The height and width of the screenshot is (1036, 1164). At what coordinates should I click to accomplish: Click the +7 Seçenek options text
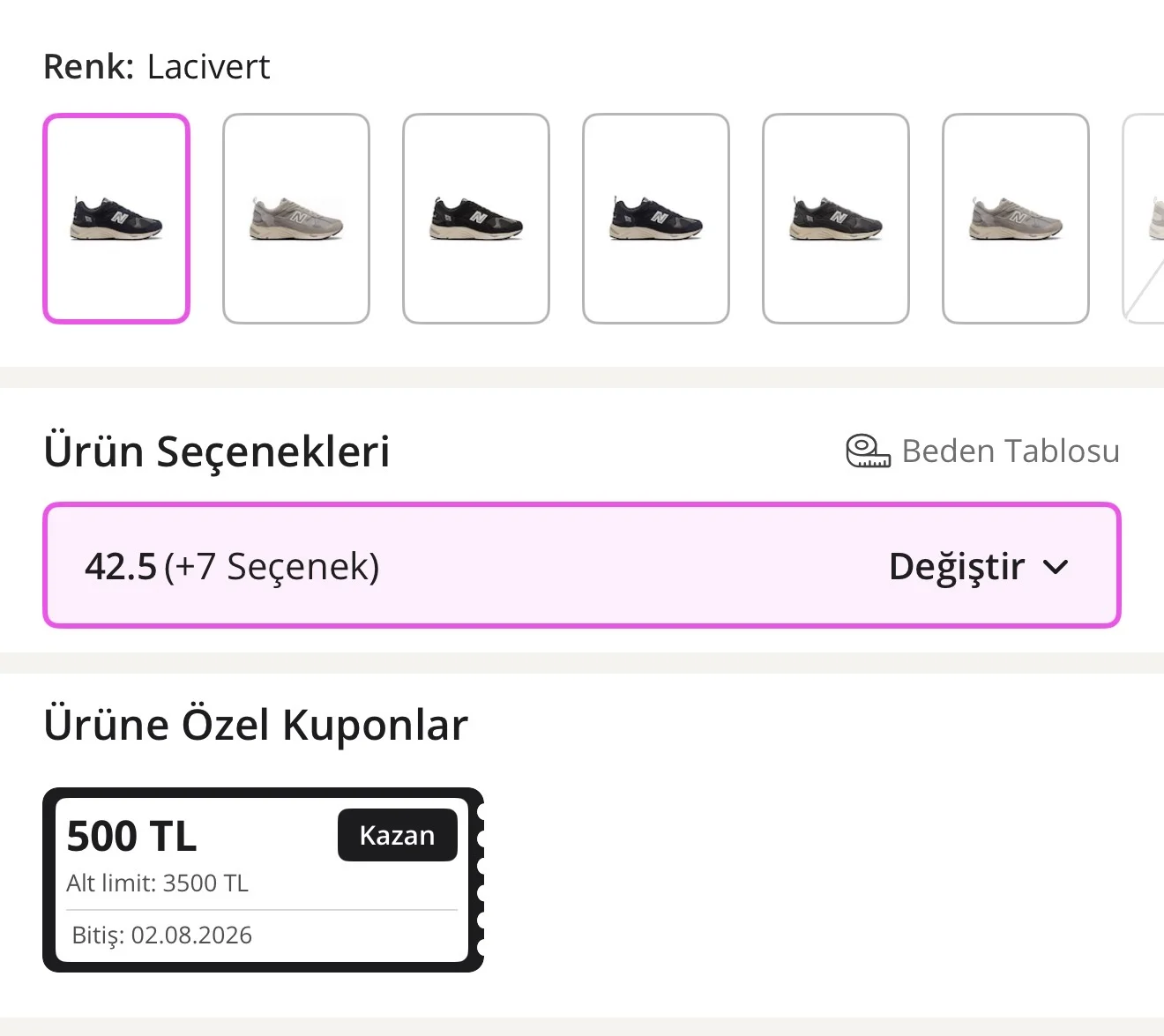point(272,566)
